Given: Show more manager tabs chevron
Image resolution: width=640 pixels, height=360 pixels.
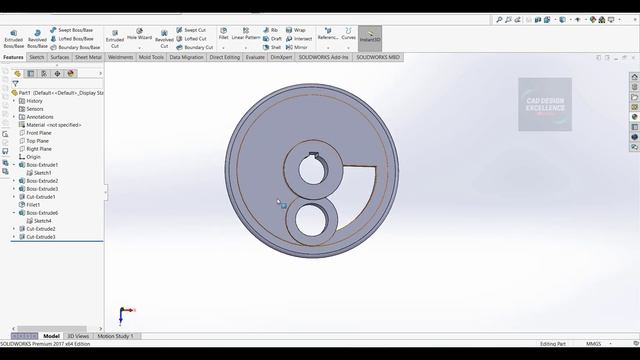Looking at the screenshot, I should point(100,73).
